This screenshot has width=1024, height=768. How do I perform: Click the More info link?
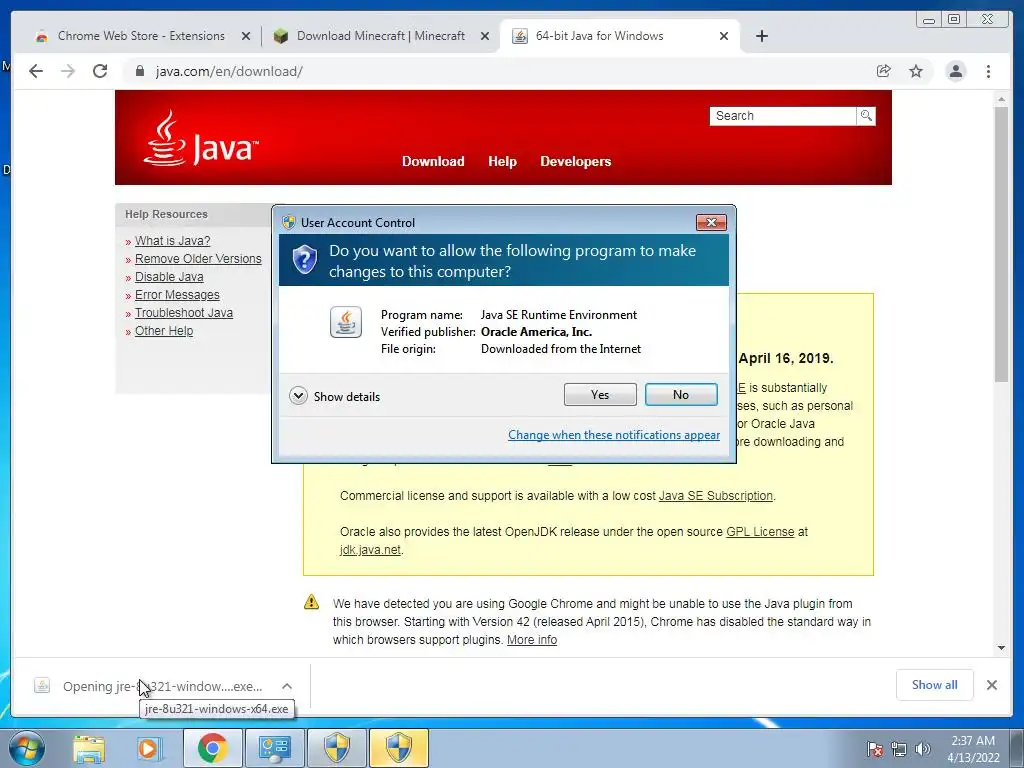coord(532,640)
